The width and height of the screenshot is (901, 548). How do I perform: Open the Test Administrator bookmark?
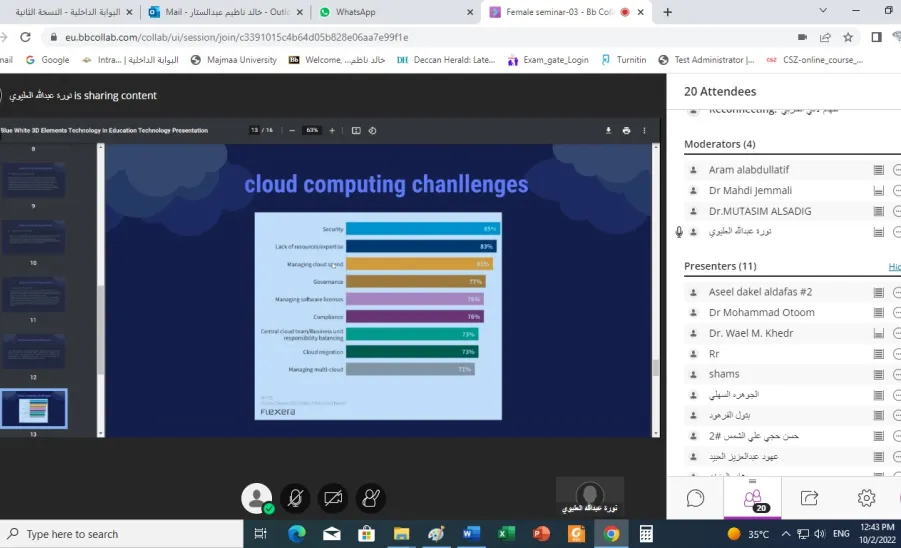coord(706,60)
